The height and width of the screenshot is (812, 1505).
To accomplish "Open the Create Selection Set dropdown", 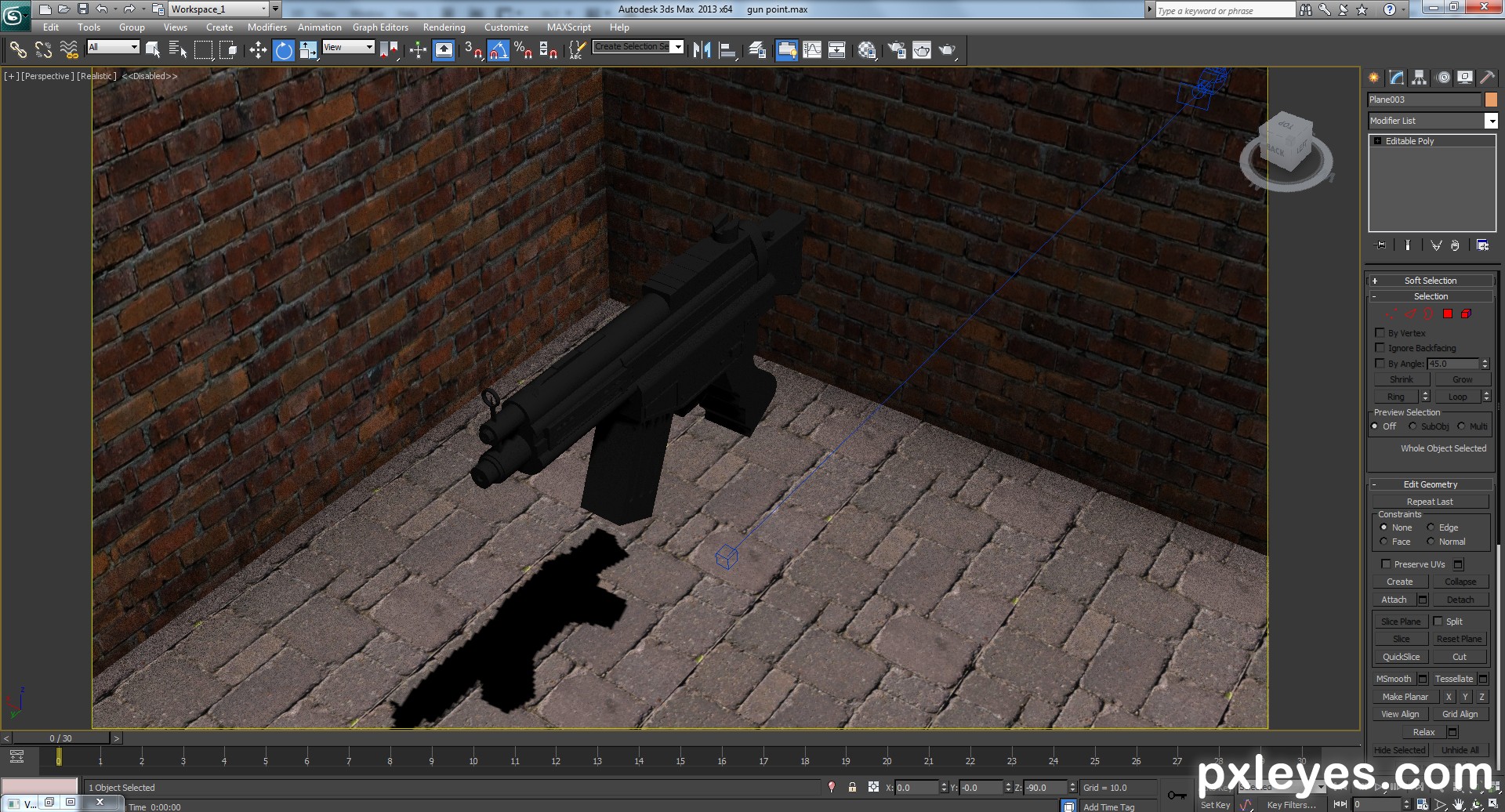I will (x=678, y=46).
